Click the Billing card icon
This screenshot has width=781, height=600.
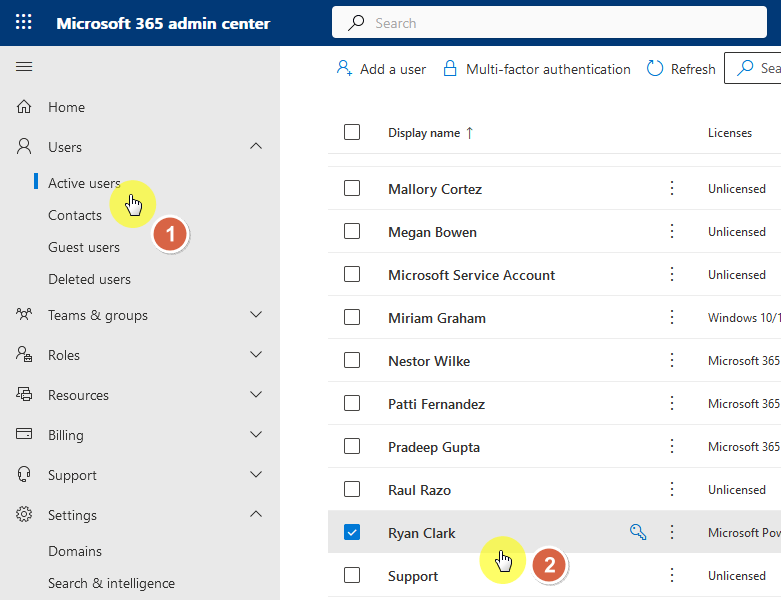click(24, 434)
